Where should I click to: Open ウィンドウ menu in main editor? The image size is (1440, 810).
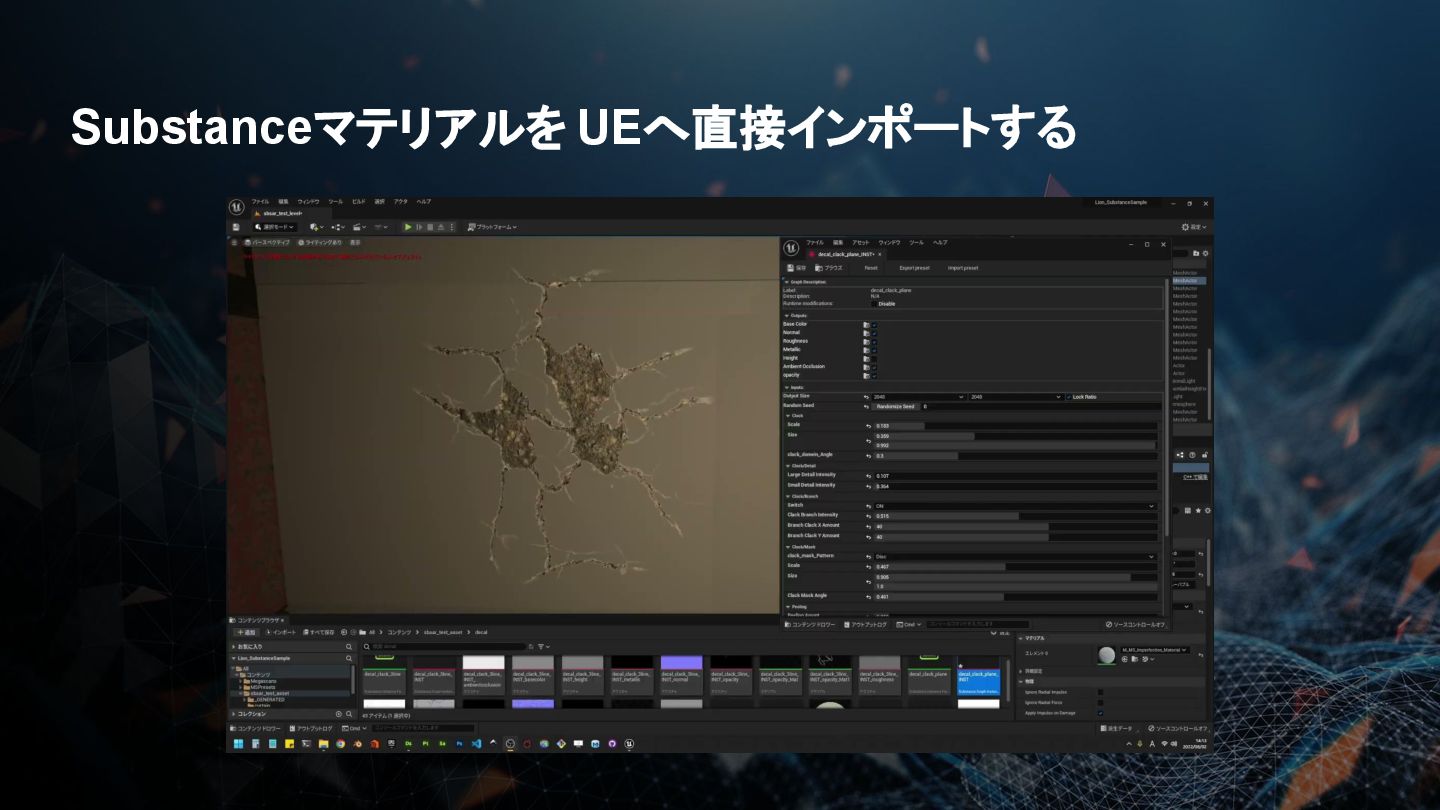308,202
